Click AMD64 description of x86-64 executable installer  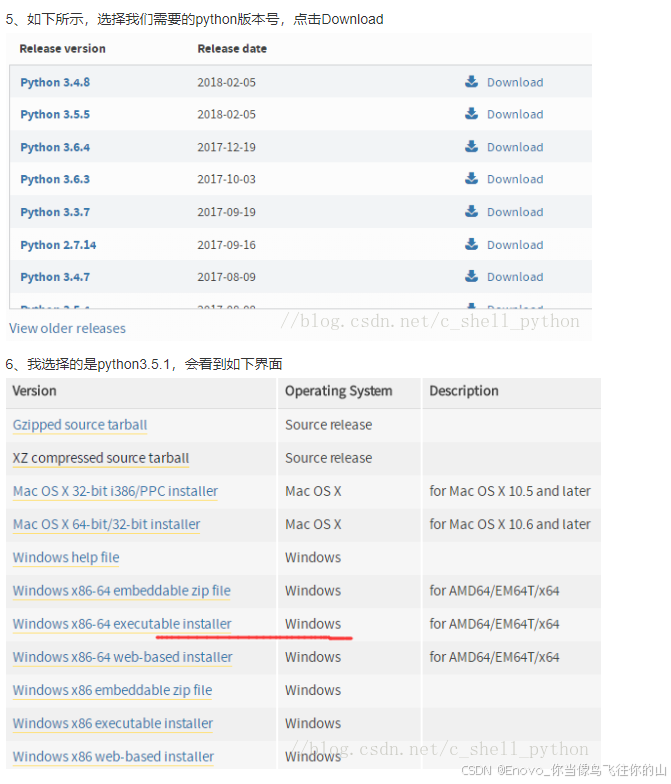point(494,624)
